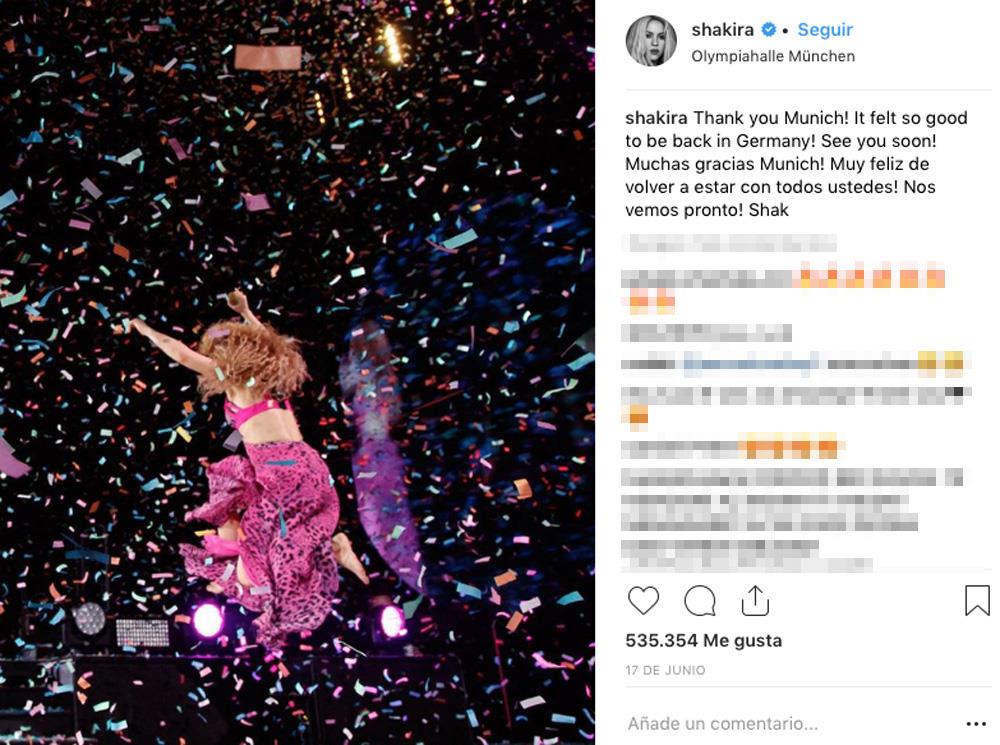The height and width of the screenshot is (745, 1000).
Task: Open the comment speech bubble icon
Action: point(700,601)
